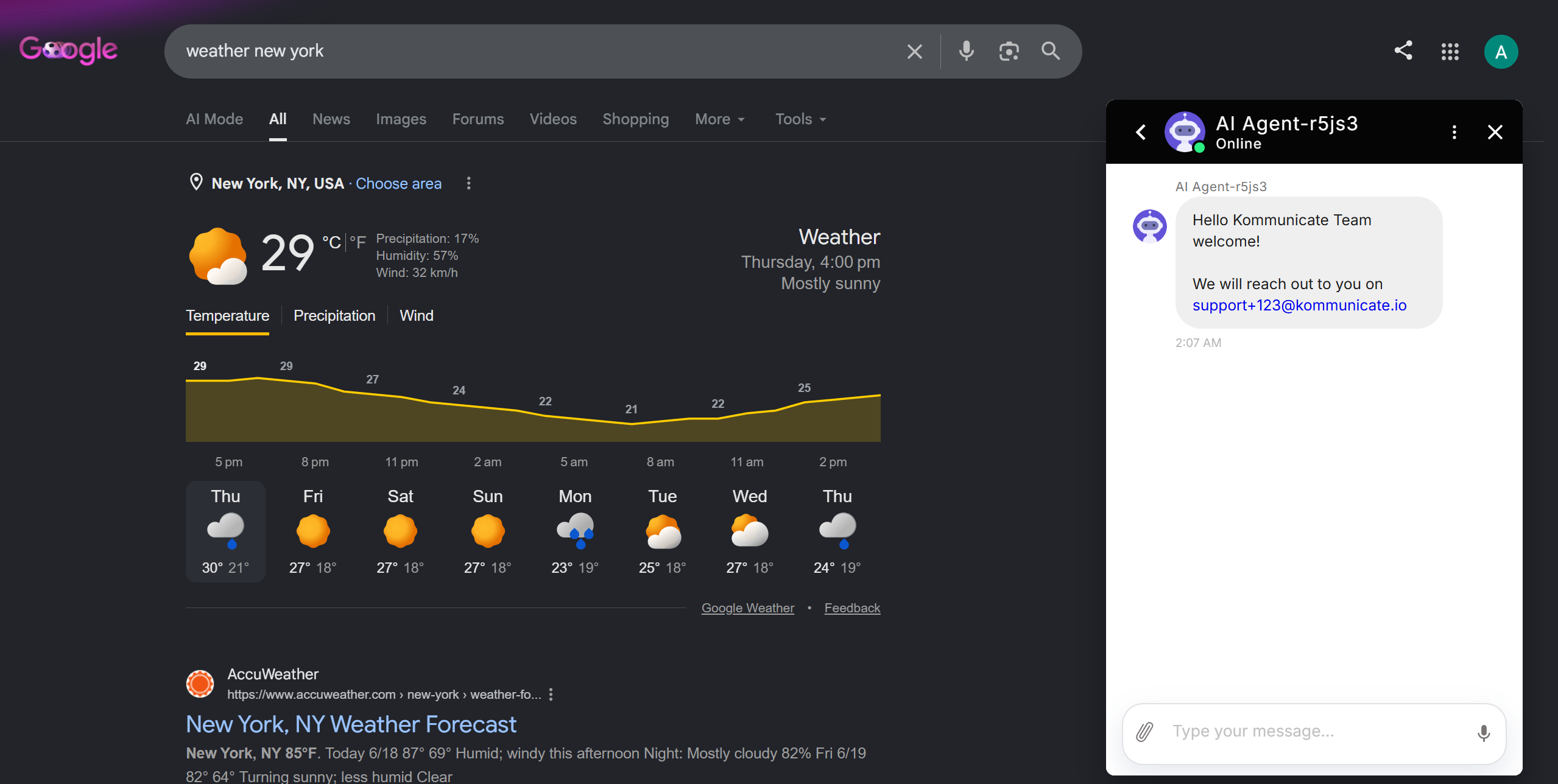
Task: Switch to AI Mode tab
Action: point(214,119)
